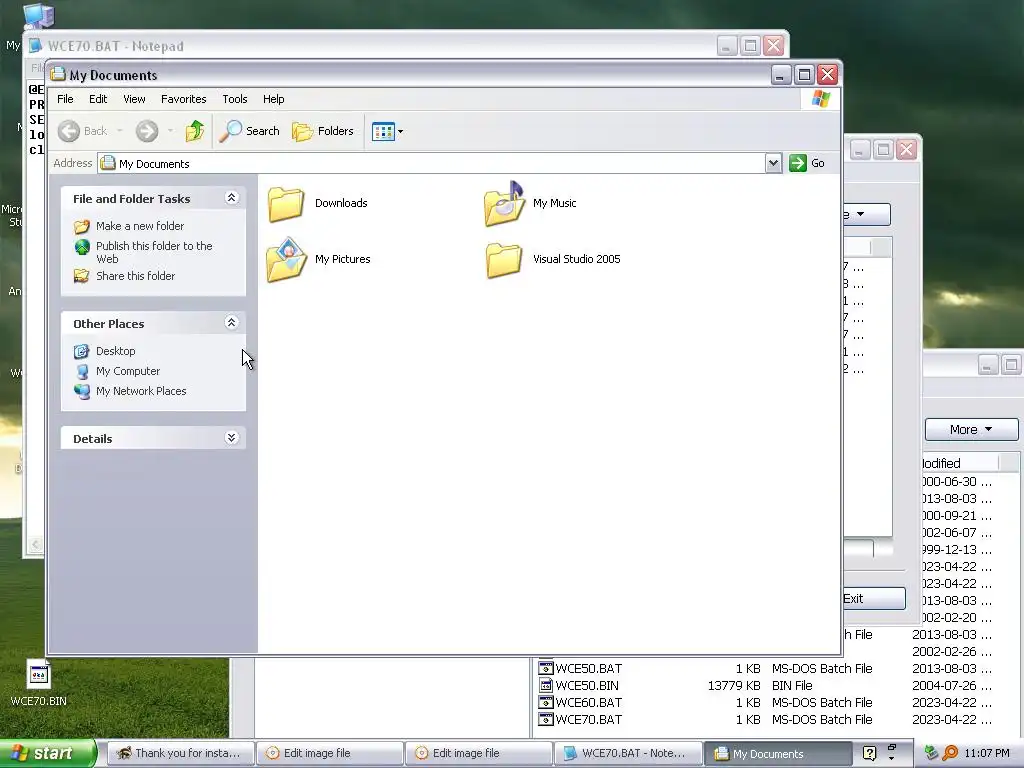
Task: Open the Edit menu
Action: pyautogui.click(x=98, y=99)
